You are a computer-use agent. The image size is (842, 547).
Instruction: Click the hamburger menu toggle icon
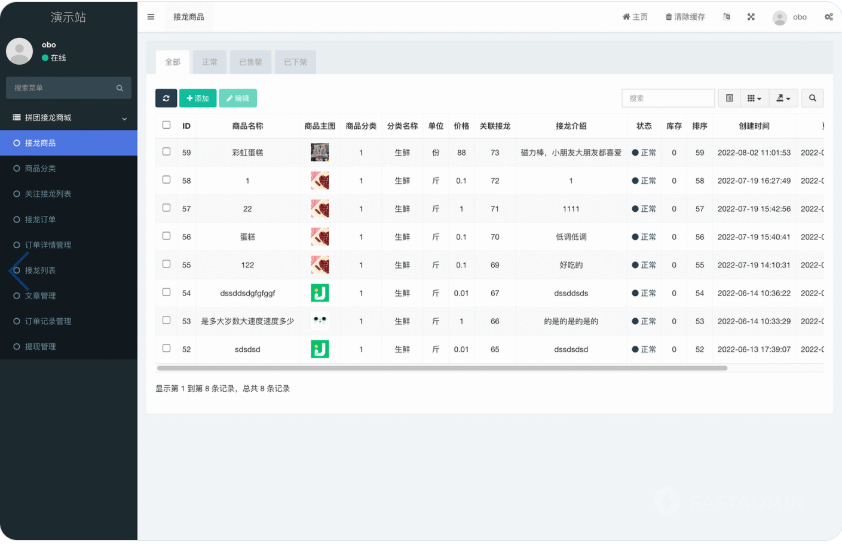point(150,17)
